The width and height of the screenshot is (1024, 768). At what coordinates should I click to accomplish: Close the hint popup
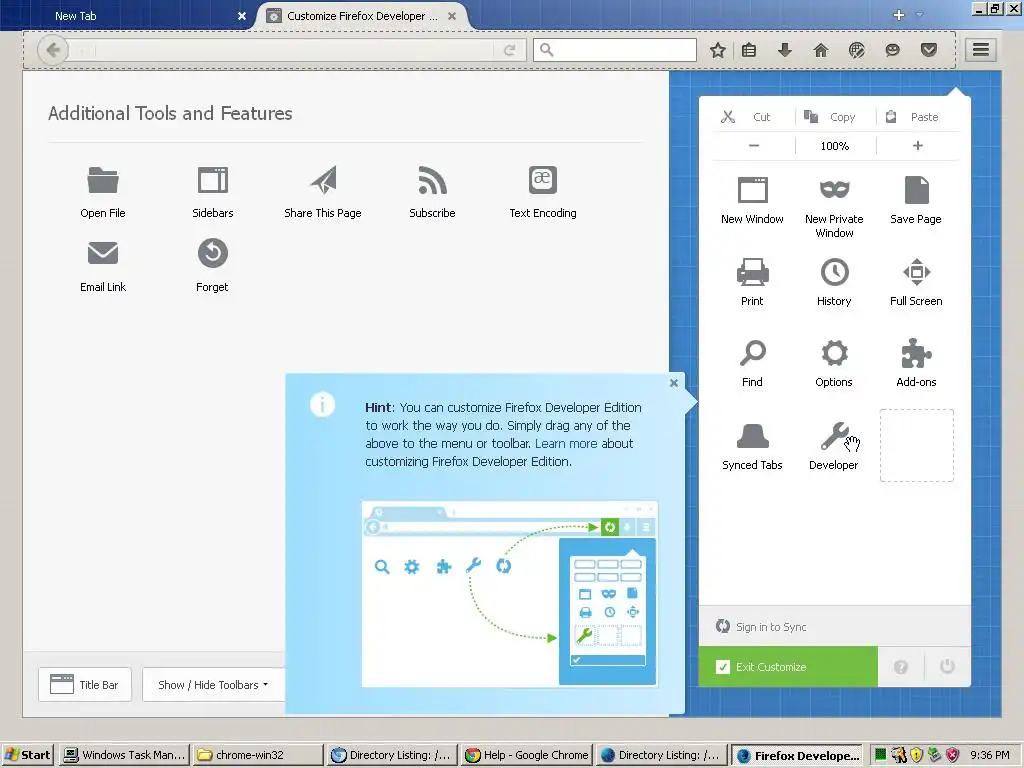click(674, 383)
